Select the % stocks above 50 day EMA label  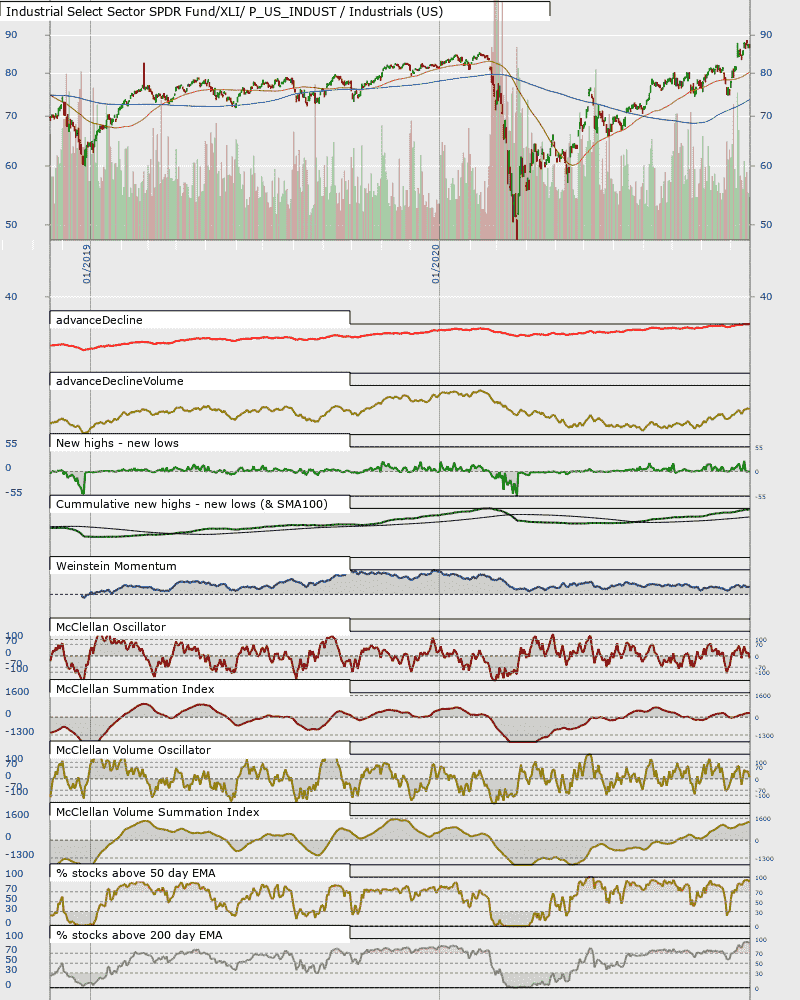click(136, 874)
